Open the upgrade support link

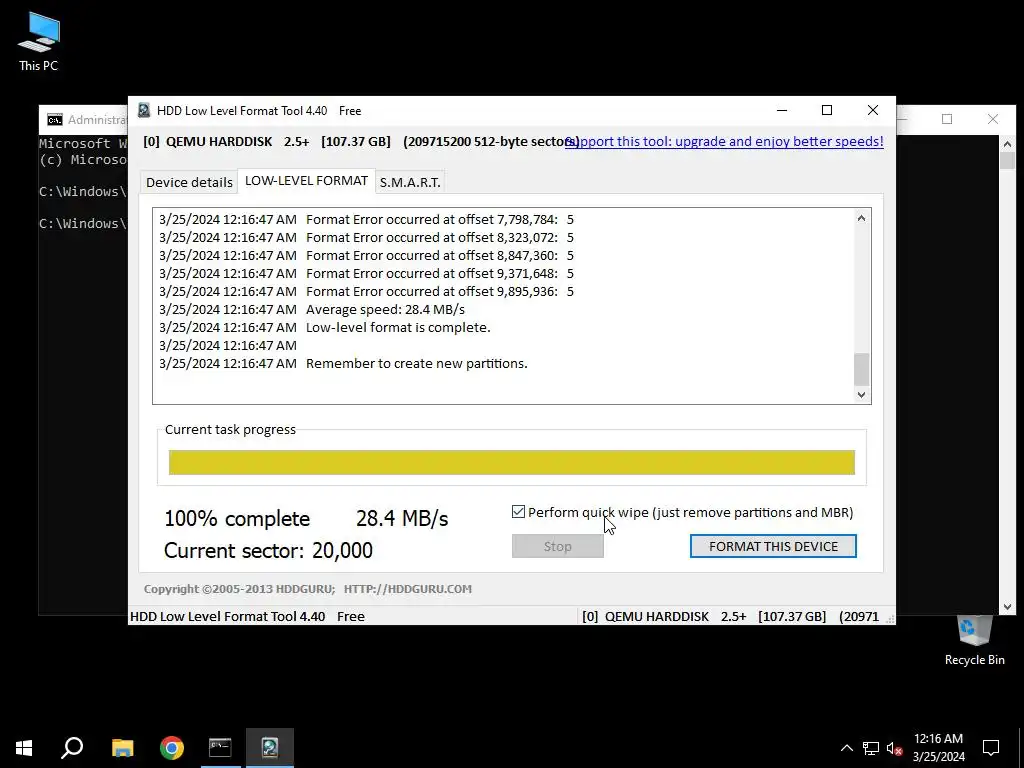(724, 141)
